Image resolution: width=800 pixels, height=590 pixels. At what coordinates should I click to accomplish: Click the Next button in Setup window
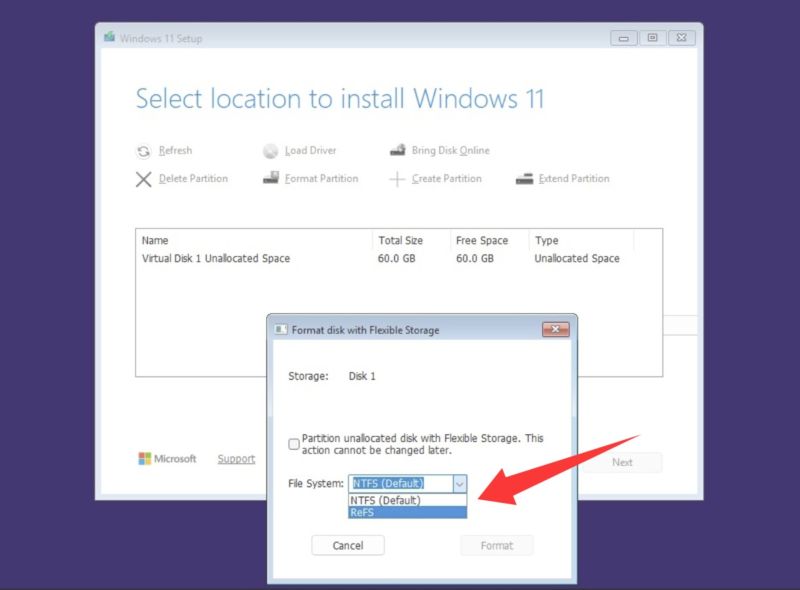click(622, 462)
